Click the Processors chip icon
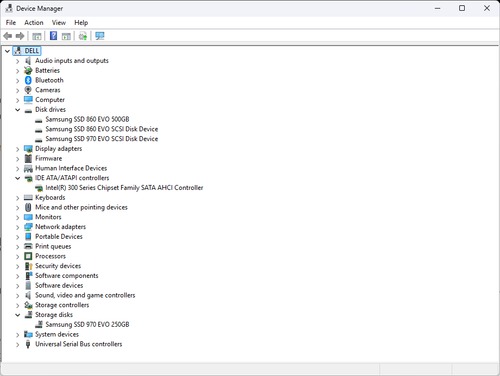The width and height of the screenshot is (500, 376). [28, 256]
